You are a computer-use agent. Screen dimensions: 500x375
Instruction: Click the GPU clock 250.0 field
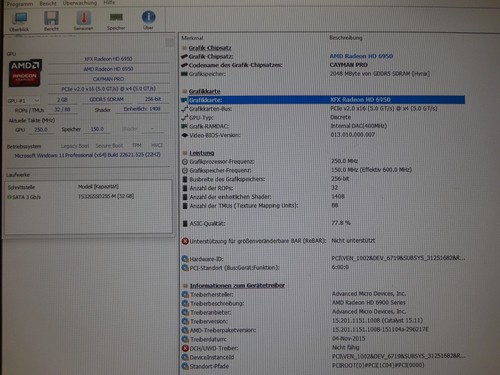tap(41, 130)
